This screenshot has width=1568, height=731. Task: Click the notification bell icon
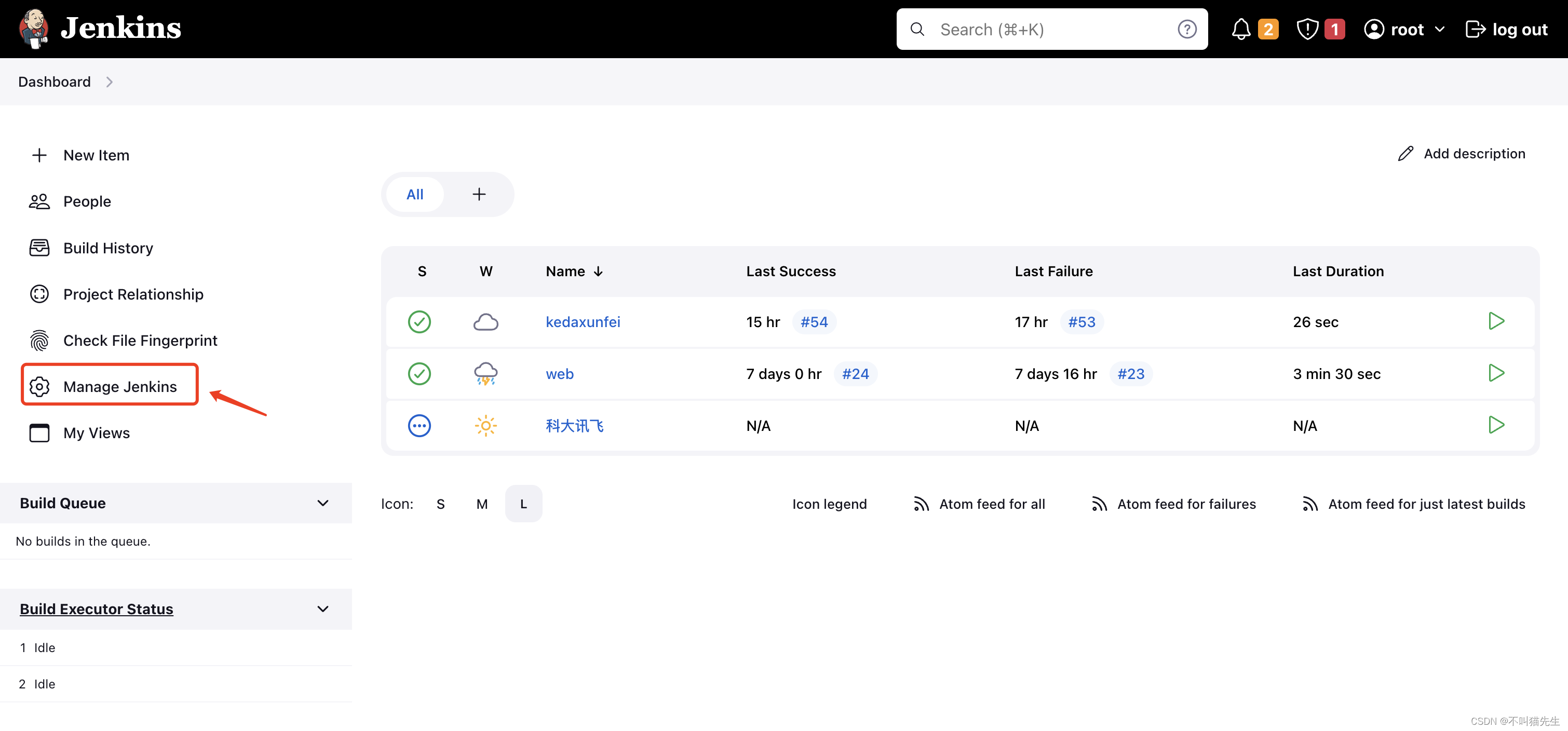pyautogui.click(x=1240, y=29)
